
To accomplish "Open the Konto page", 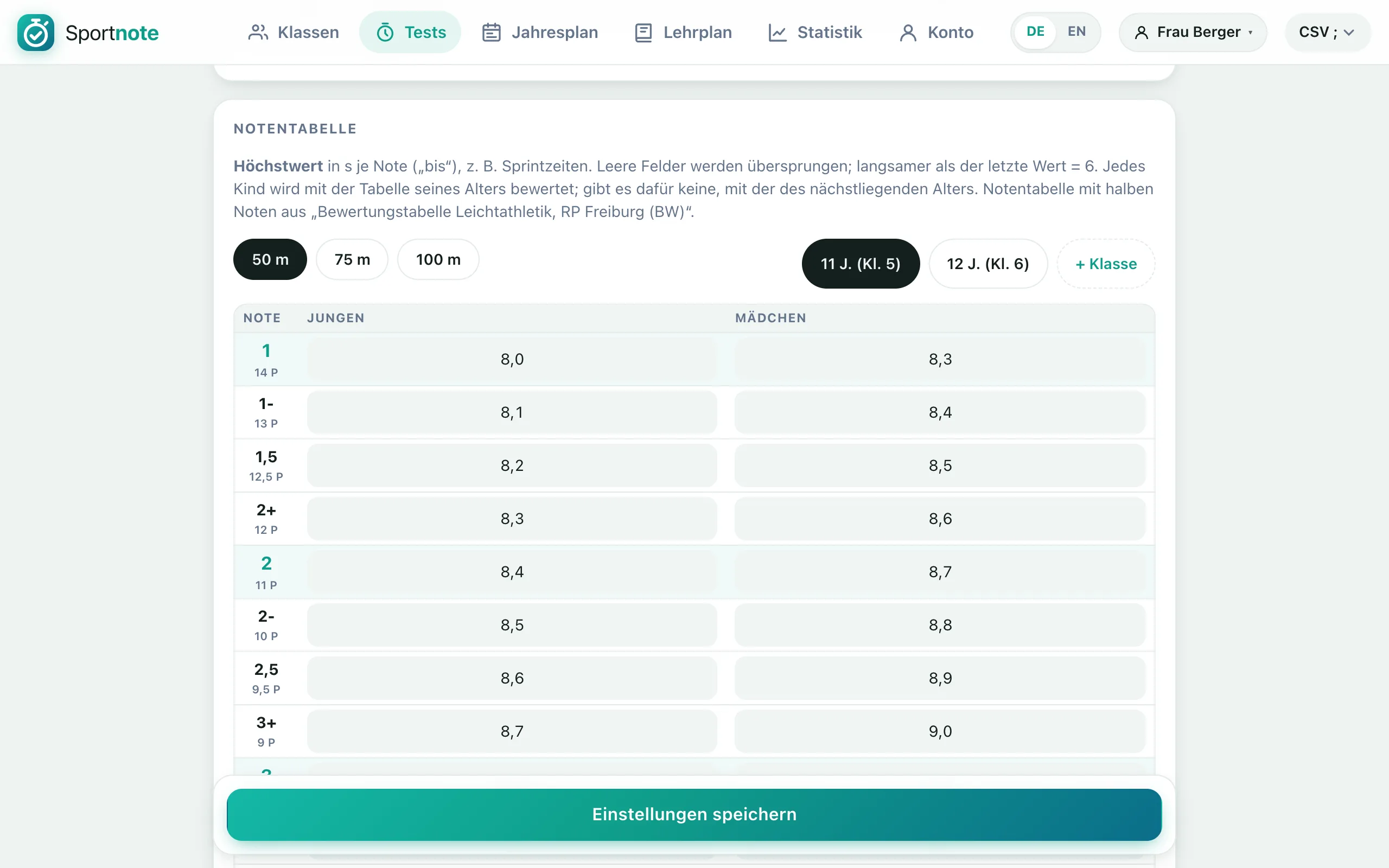I will click(936, 33).
